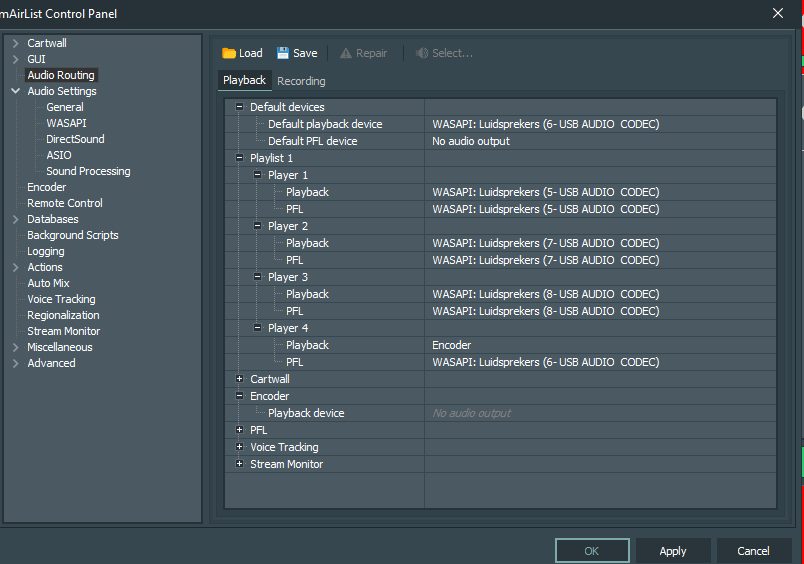Click the Save floppy disk icon
Screen dimensions: 804x564
283,53
